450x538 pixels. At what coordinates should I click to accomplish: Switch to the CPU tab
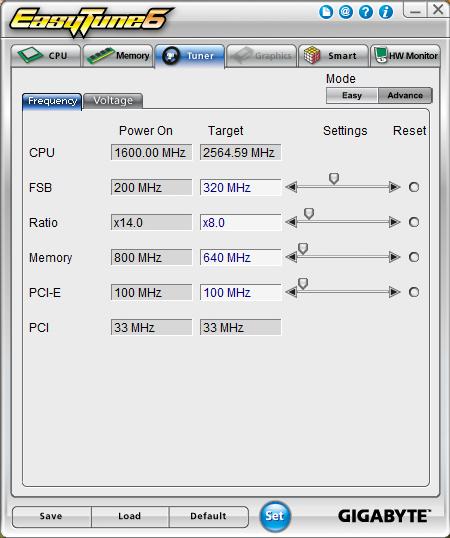pyautogui.click(x=46, y=56)
